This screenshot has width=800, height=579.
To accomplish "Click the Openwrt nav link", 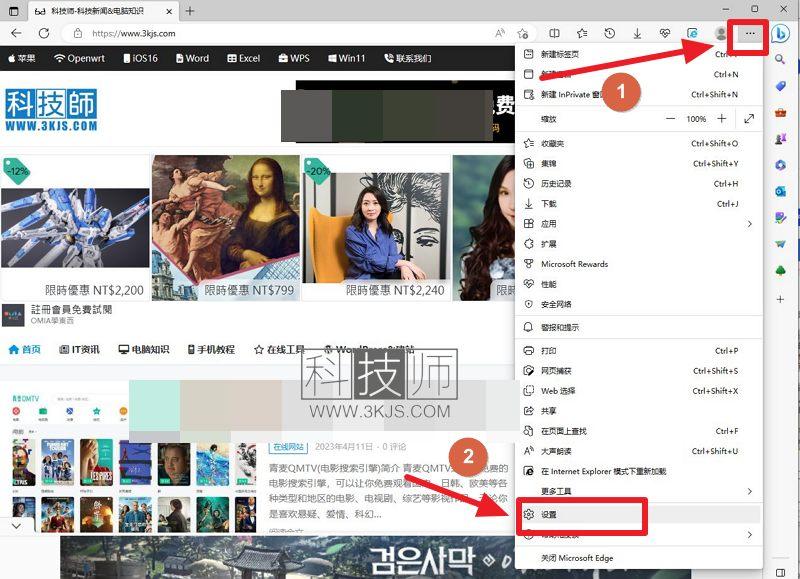I will click(79, 58).
